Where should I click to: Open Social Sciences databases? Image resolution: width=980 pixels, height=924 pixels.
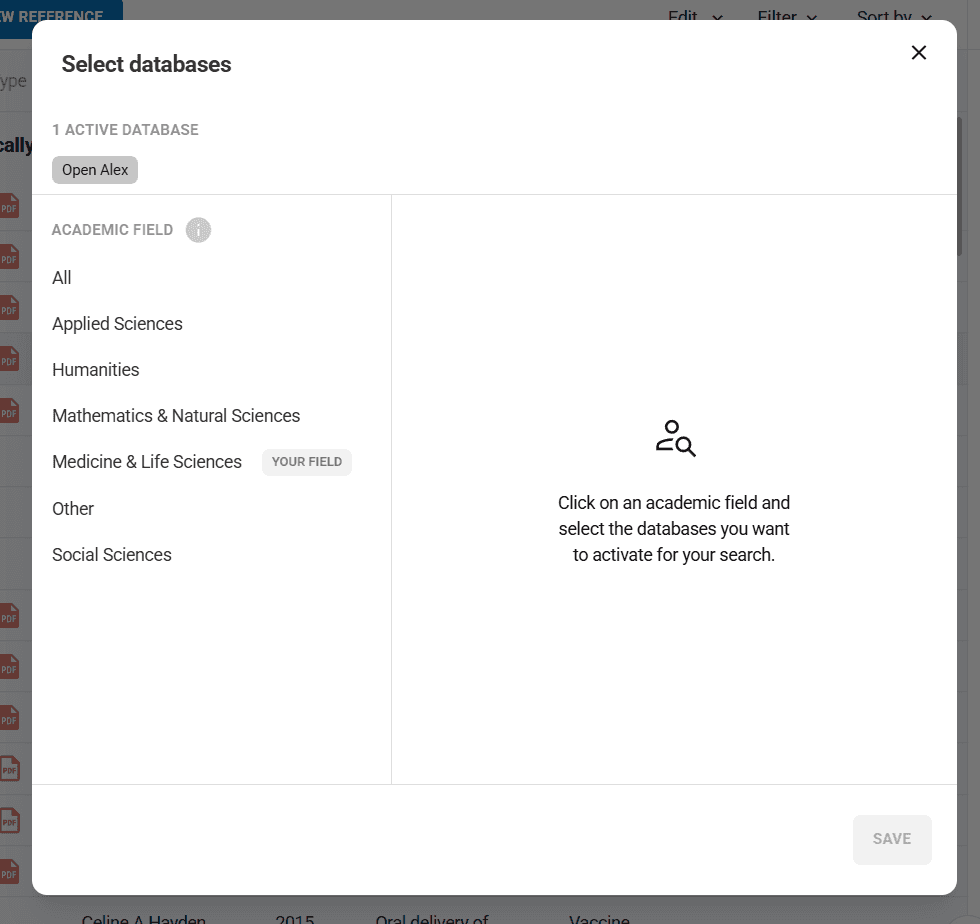[112, 555]
